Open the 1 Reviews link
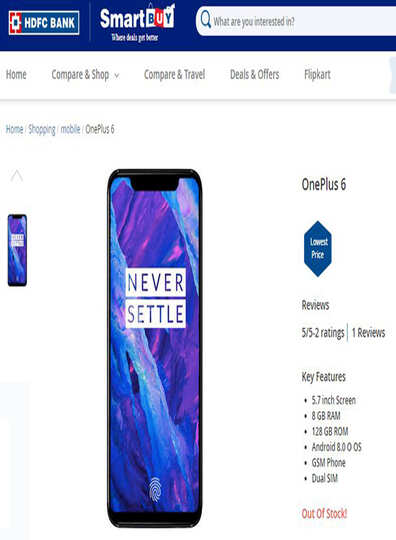The width and height of the screenshot is (396, 540). tap(368, 333)
